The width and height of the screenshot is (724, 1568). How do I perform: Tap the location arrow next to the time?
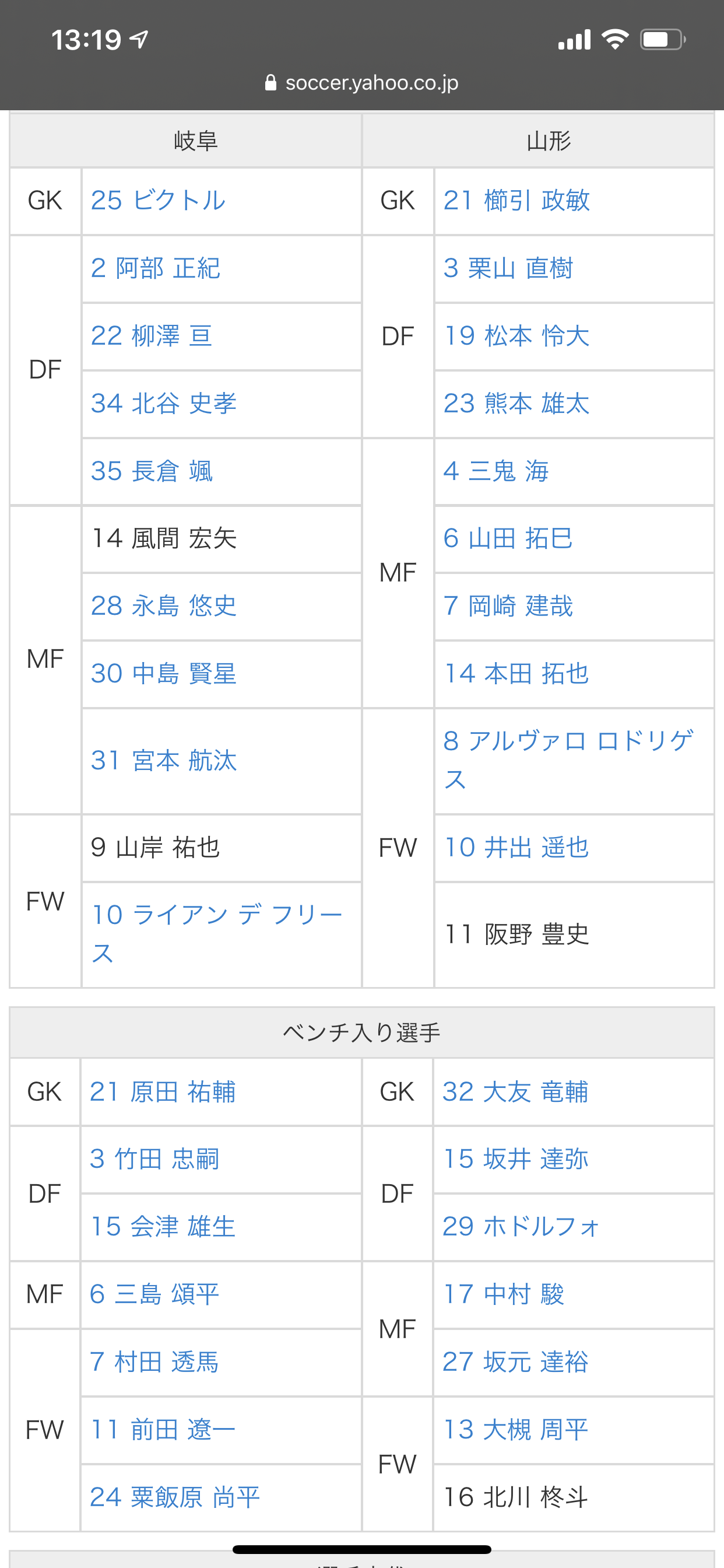tap(139, 40)
